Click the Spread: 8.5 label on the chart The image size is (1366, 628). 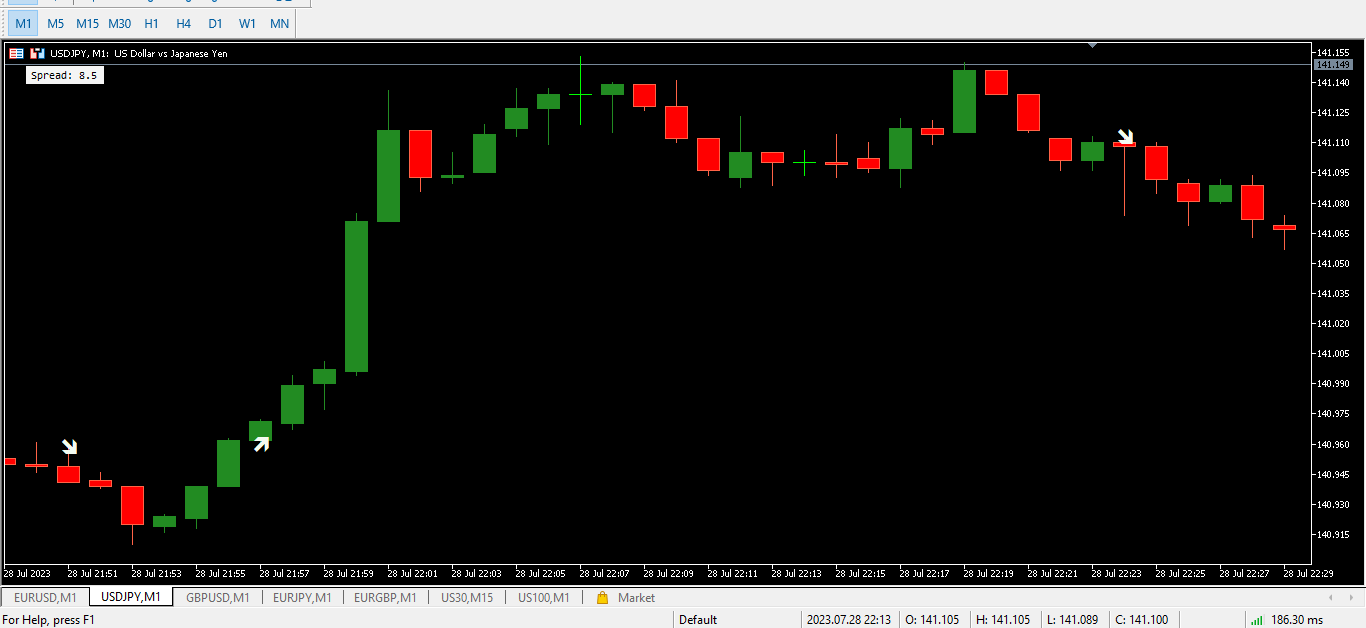click(x=64, y=75)
